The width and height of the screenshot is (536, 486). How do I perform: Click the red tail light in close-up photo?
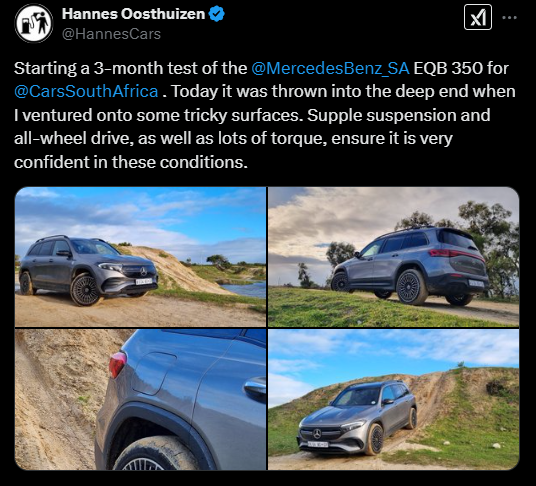pyautogui.click(x=117, y=364)
